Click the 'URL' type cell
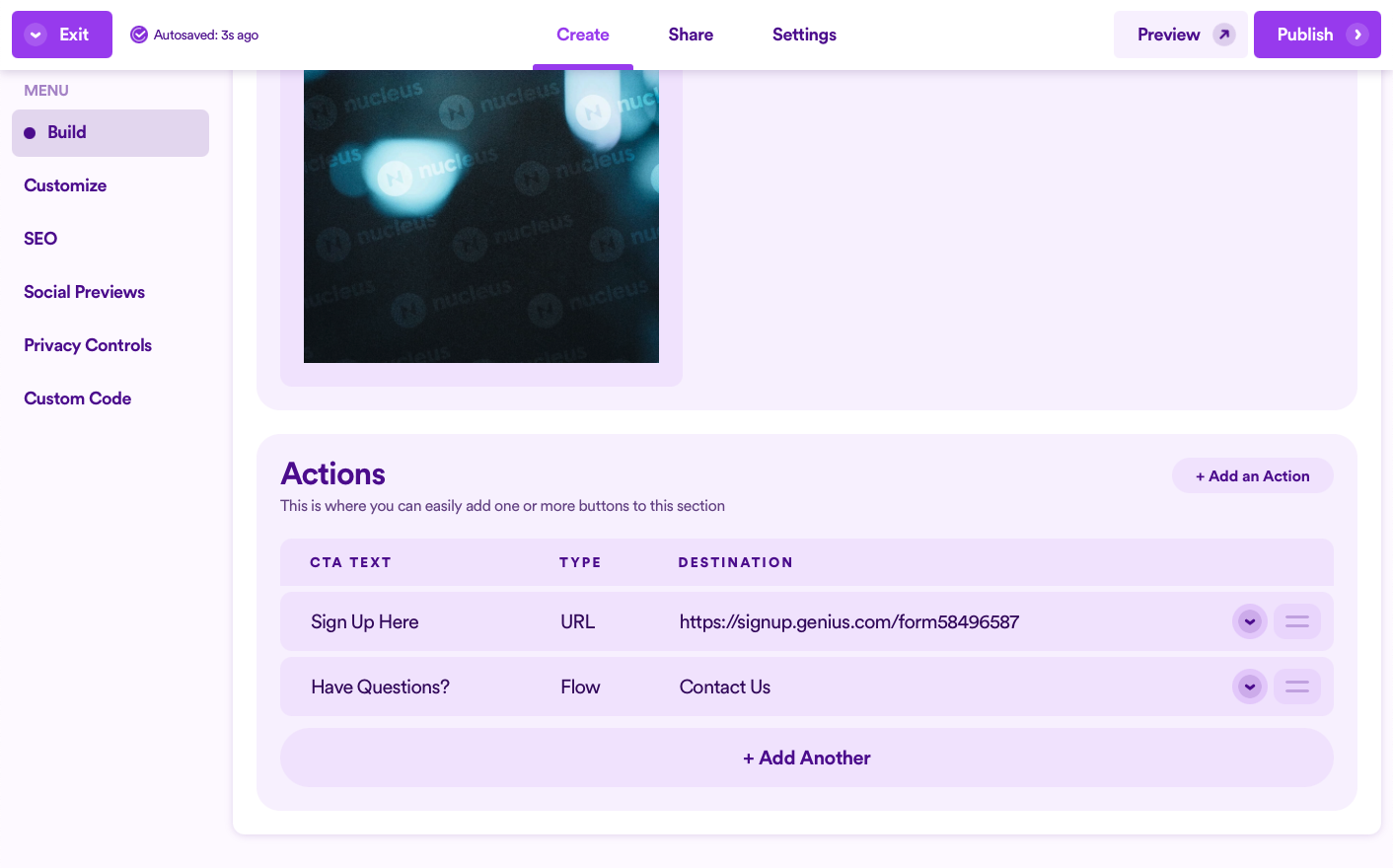Image resolution: width=1393 pixels, height=868 pixels. click(x=578, y=622)
